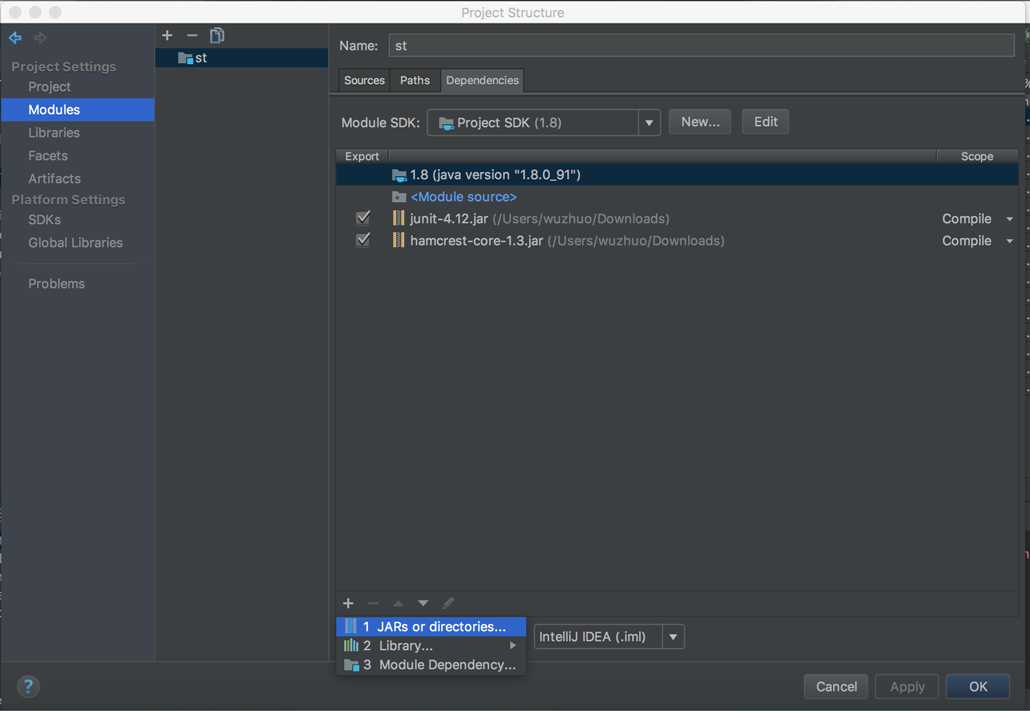The image size is (1030, 711).
Task: Click Module Dependency folder icon in popup
Action: [351, 665]
